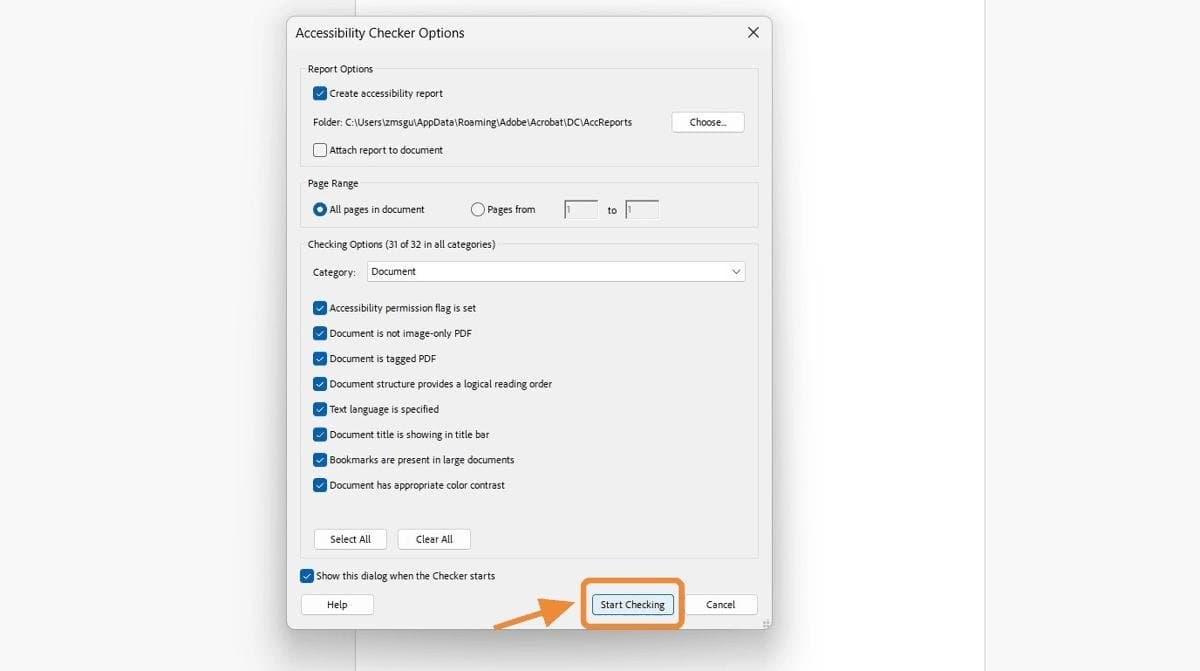Disable "Document has appropriate color contrast"
The image size is (1200, 671).
tap(320, 485)
